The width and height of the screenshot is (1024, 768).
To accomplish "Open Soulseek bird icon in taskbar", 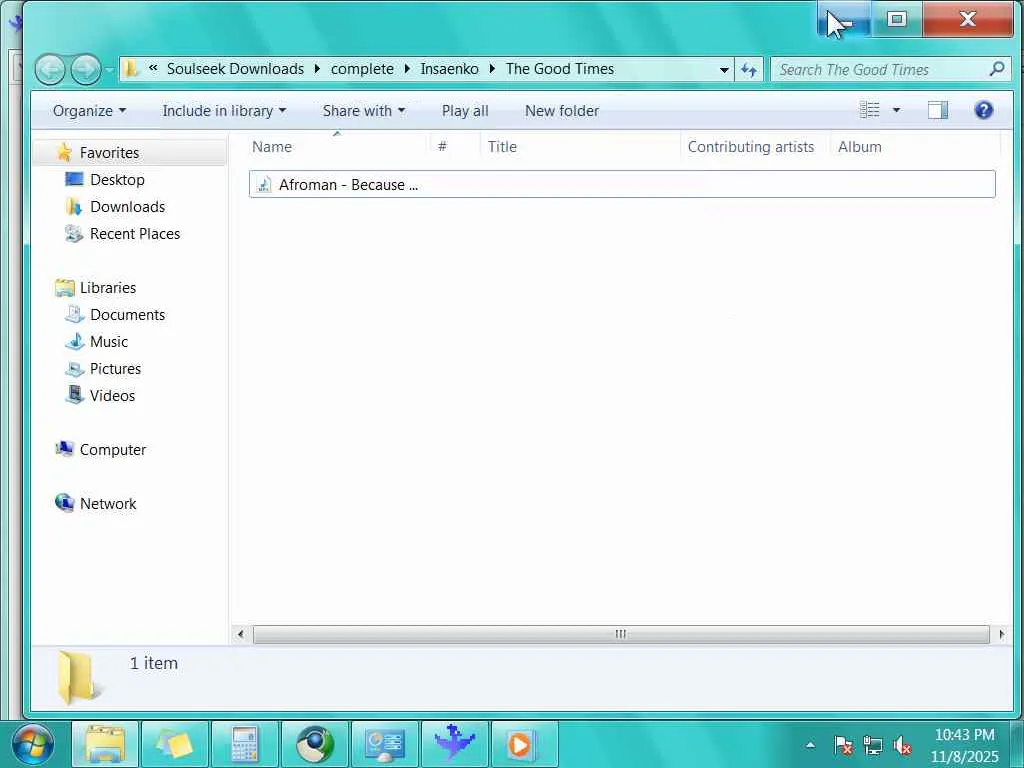I will pos(455,744).
